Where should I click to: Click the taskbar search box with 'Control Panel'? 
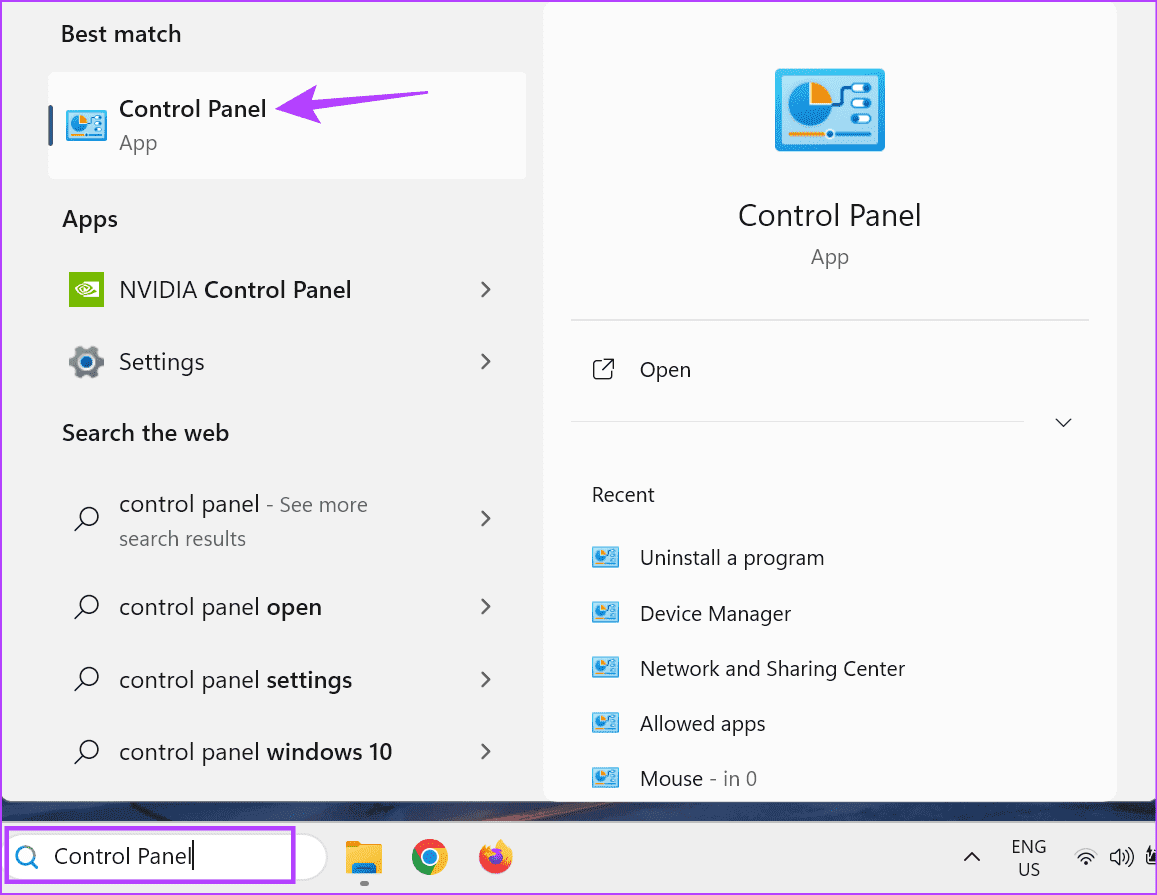coord(166,856)
